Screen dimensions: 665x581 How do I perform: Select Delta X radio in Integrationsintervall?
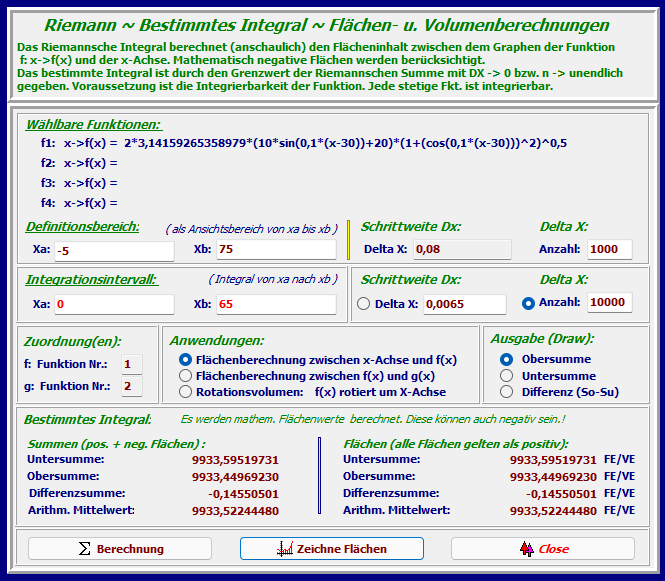(x=363, y=304)
